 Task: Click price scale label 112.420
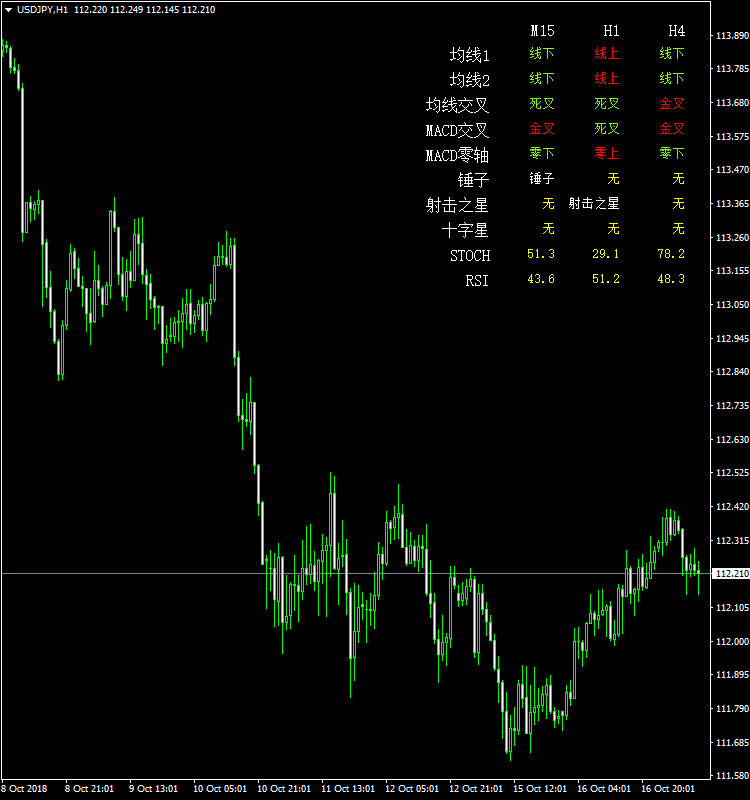tap(732, 506)
